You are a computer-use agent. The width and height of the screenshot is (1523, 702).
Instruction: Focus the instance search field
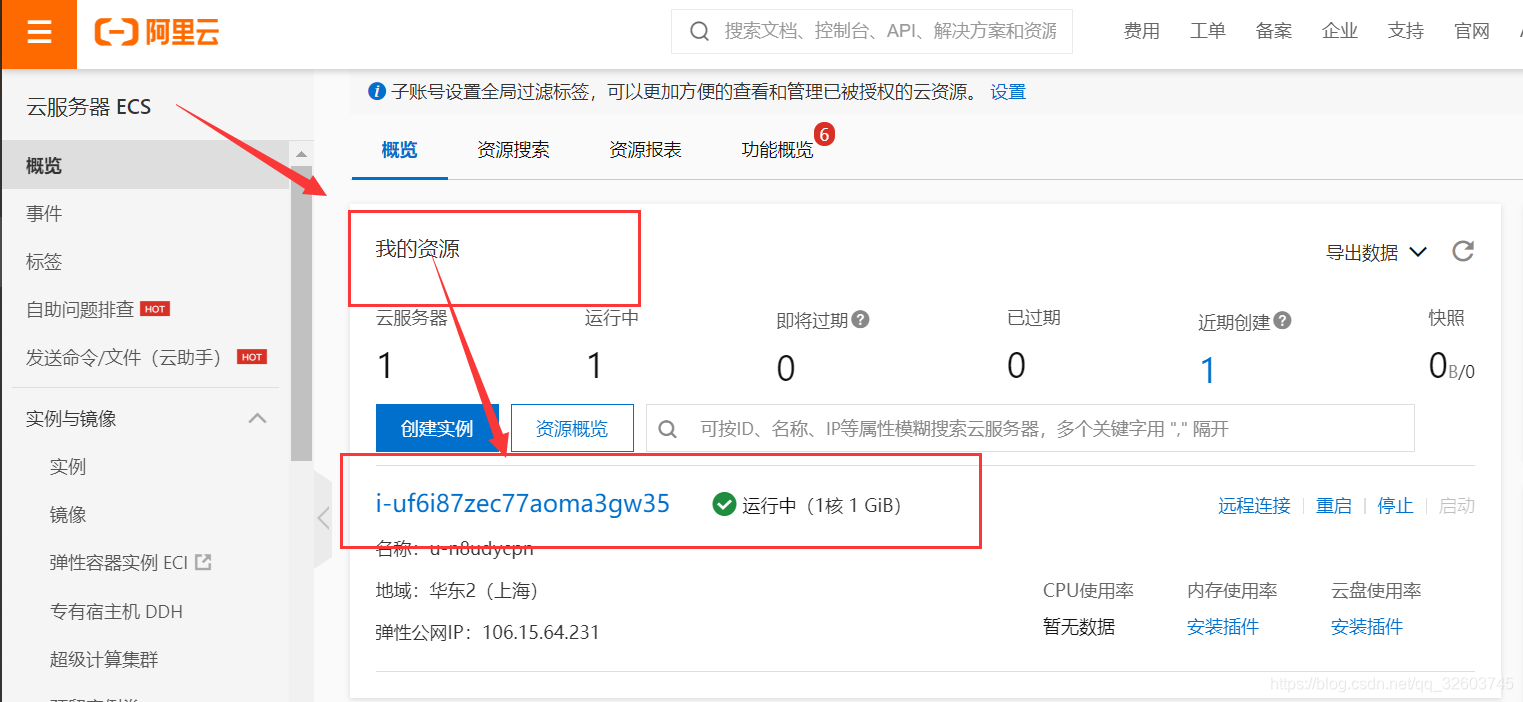click(x=1030, y=429)
